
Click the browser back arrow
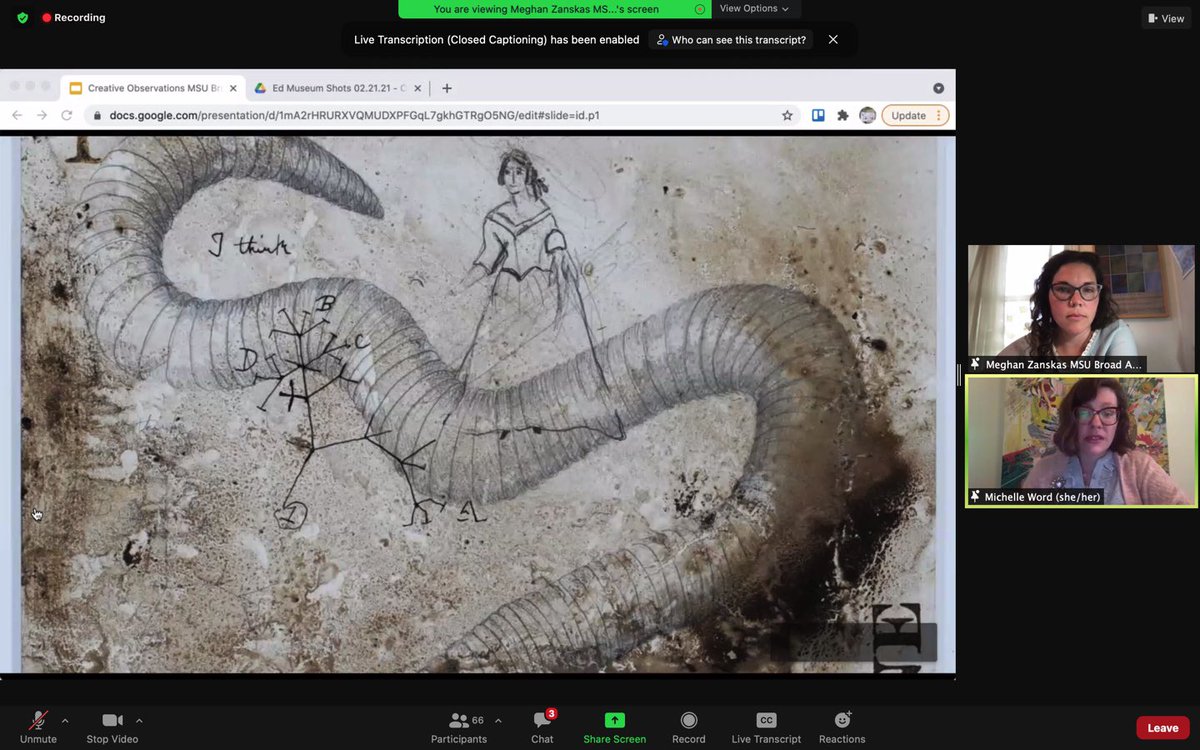pyautogui.click(x=17, y=115)
